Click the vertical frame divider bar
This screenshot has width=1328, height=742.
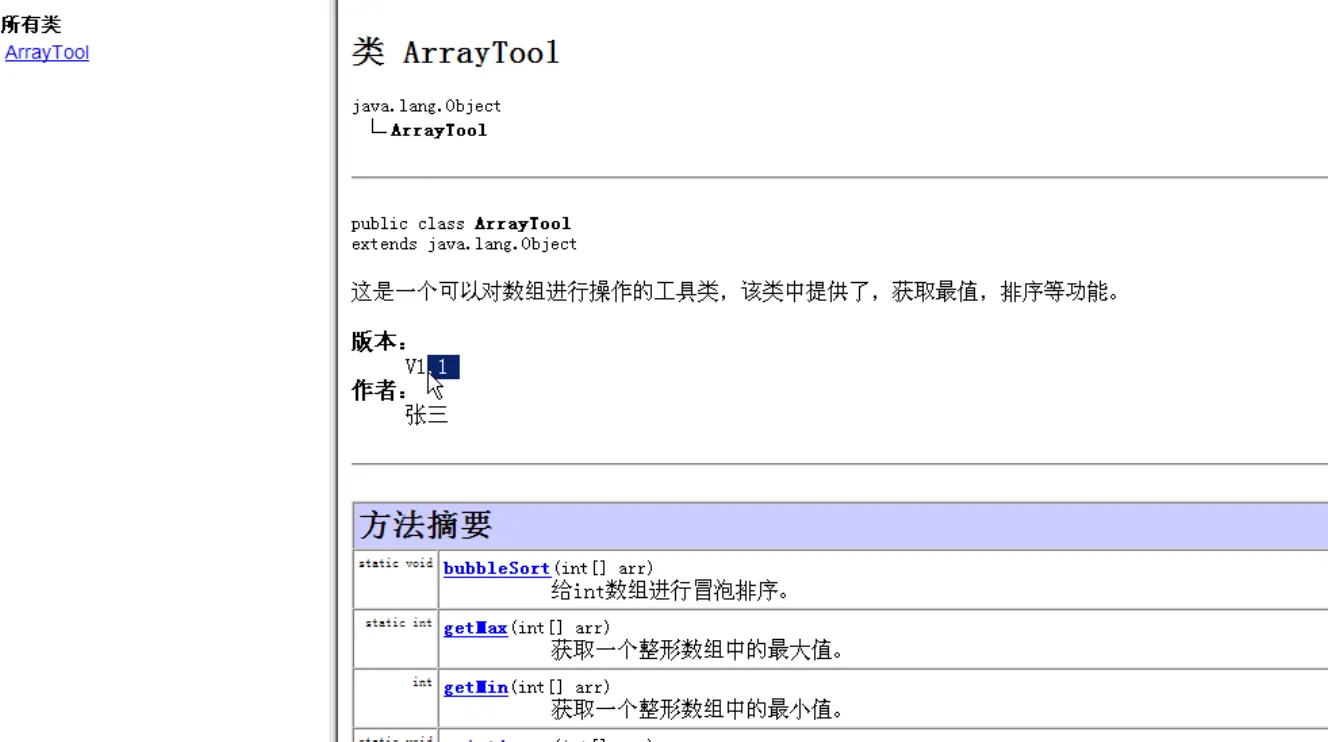coord(333,371)
